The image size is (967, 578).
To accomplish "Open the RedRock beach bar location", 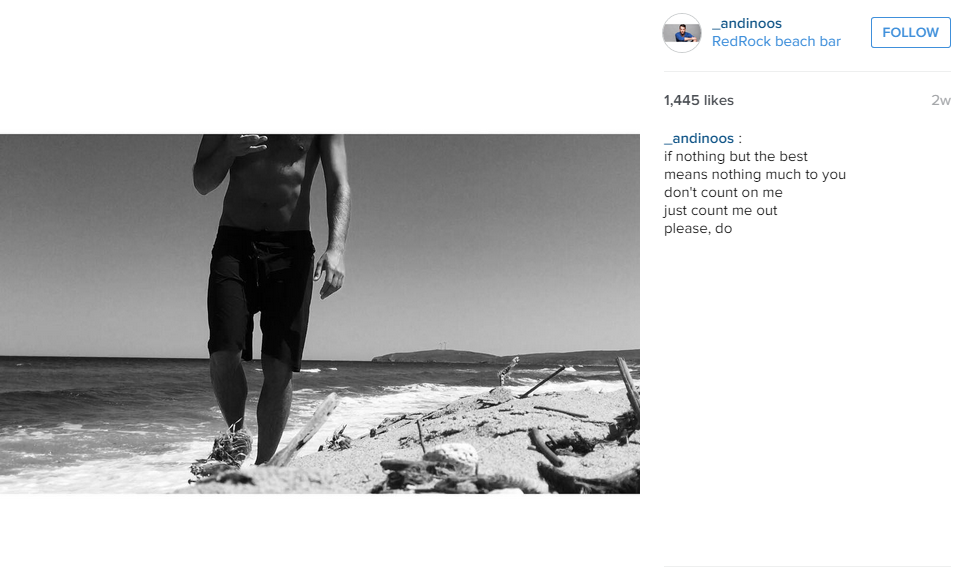I will [x=776, y=41].
